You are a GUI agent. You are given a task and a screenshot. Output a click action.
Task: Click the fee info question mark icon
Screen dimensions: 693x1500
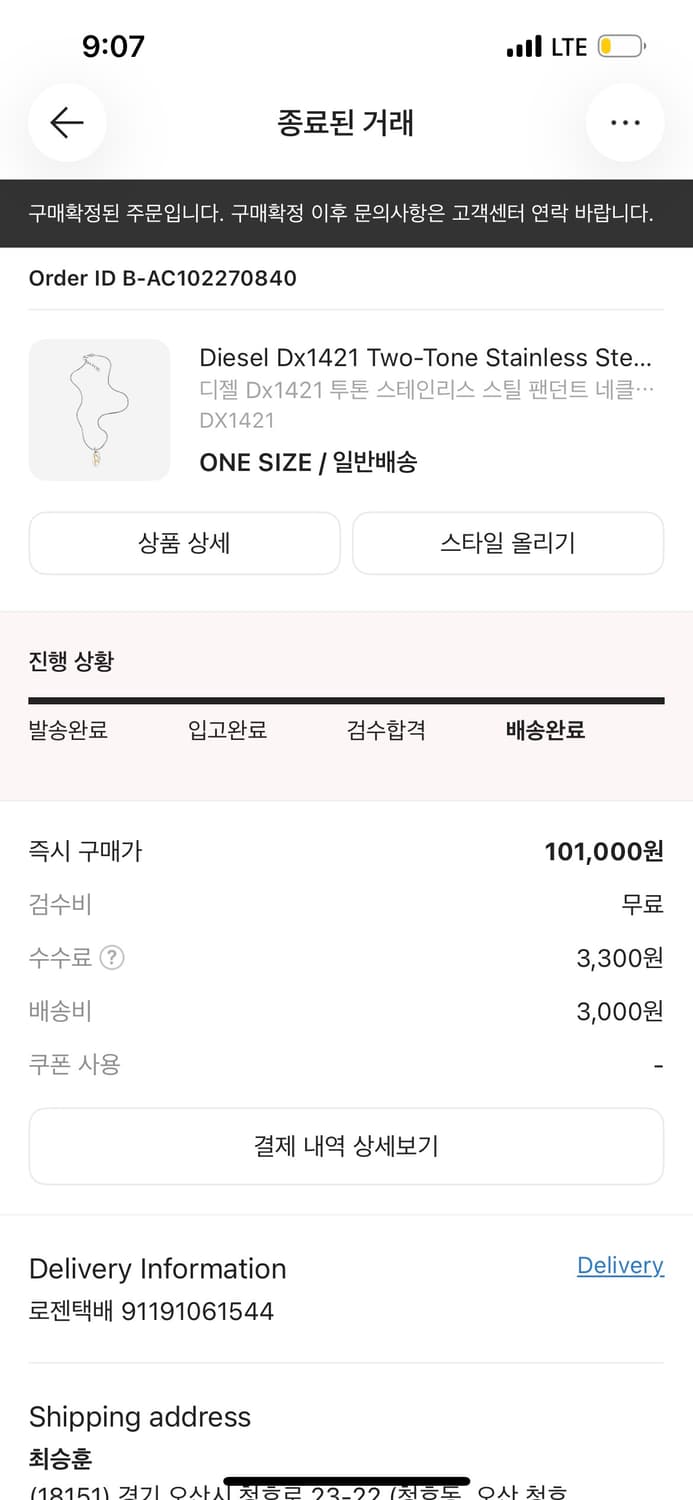pos(113,958)
